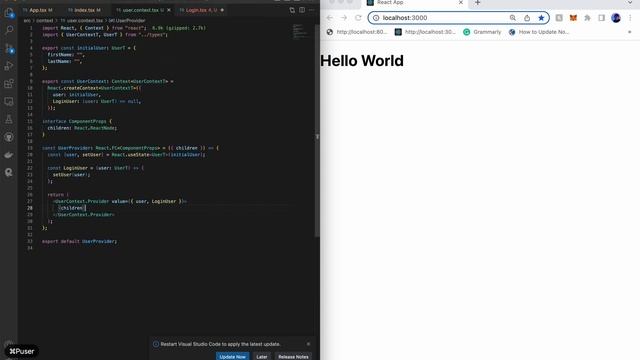Screen dimensions: 640x360
Task: Open the Docker whale view
Action: (x=9, y=155)
